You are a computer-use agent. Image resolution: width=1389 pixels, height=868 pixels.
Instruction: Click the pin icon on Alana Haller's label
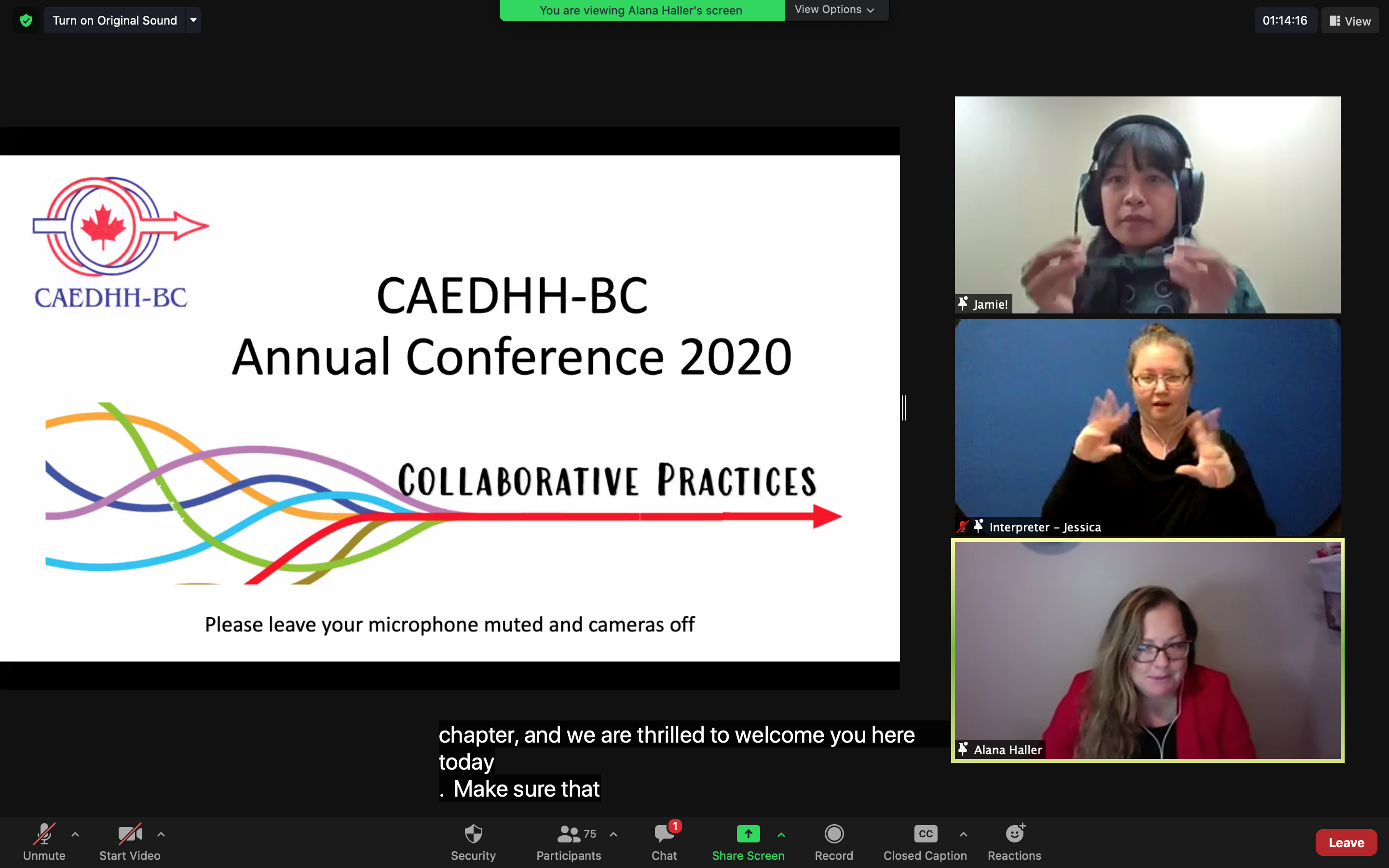(964, 748)
